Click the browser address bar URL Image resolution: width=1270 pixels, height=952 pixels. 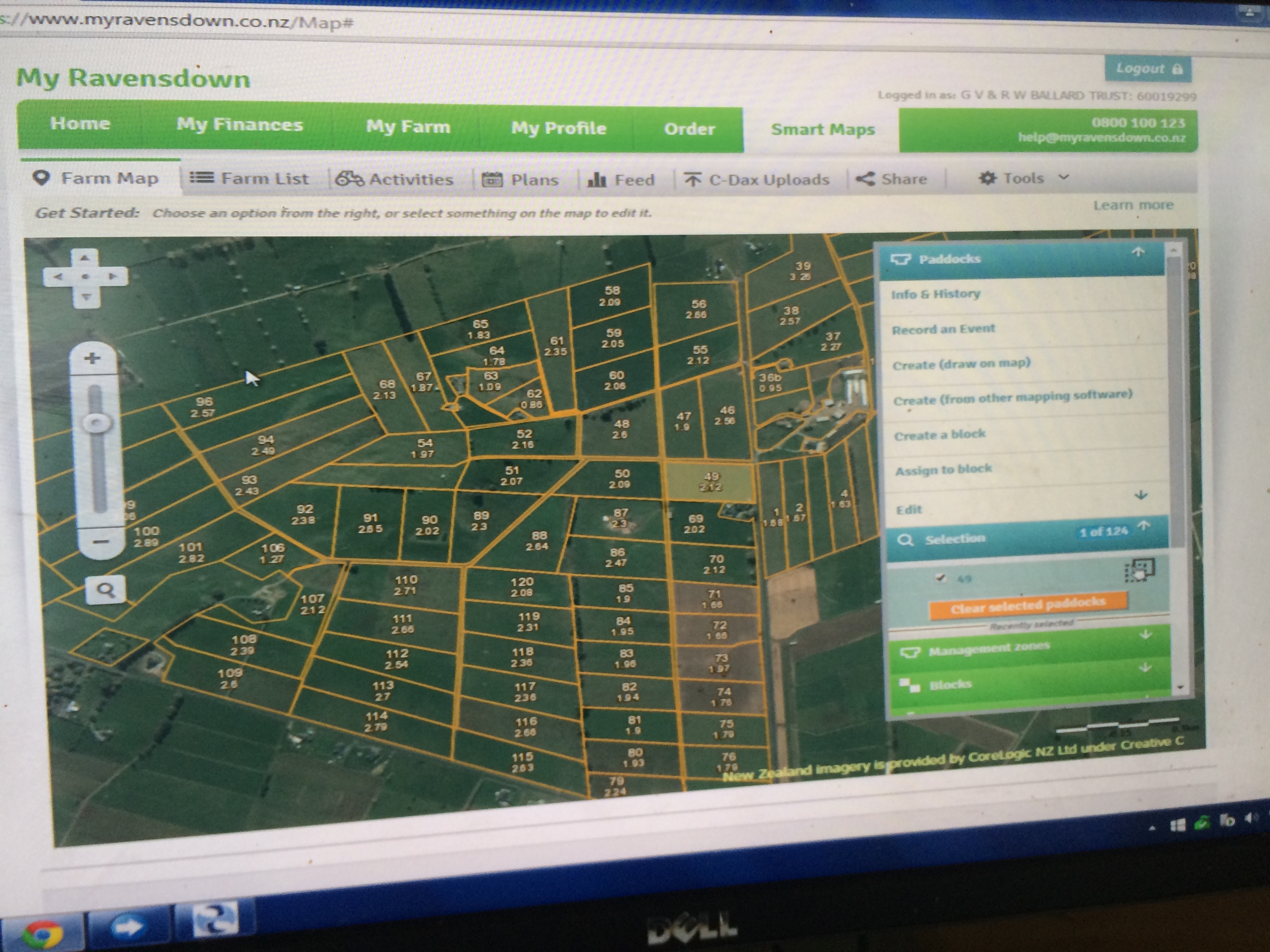point(177,21)
